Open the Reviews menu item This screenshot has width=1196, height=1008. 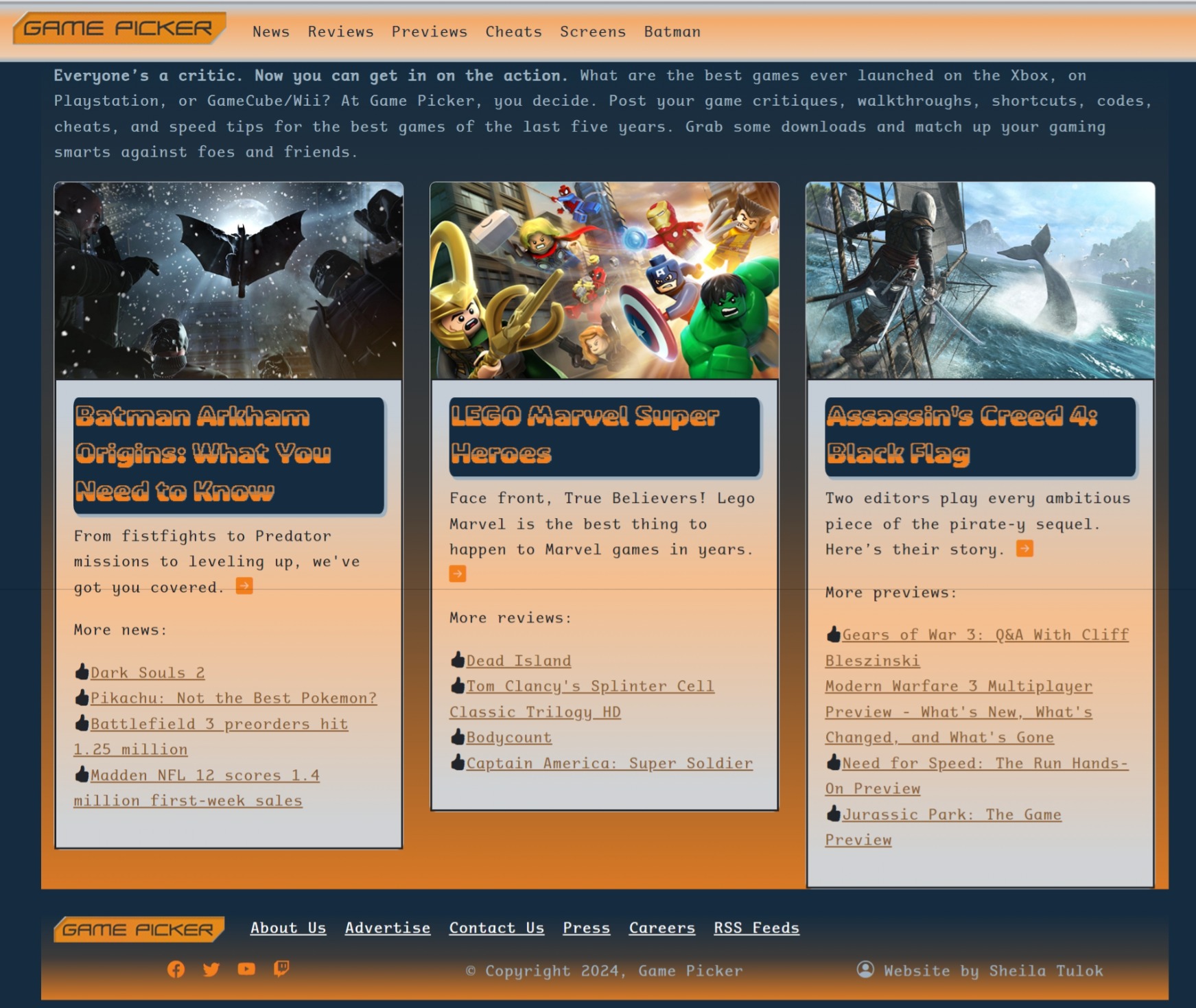tap(340, 32)
